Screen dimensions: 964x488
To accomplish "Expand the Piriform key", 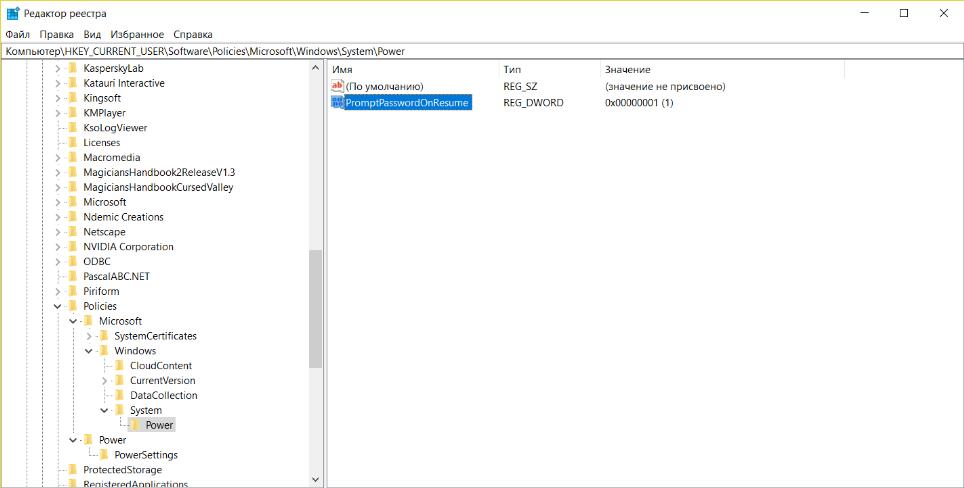I will pyautogui.click(x=58, y=291).
